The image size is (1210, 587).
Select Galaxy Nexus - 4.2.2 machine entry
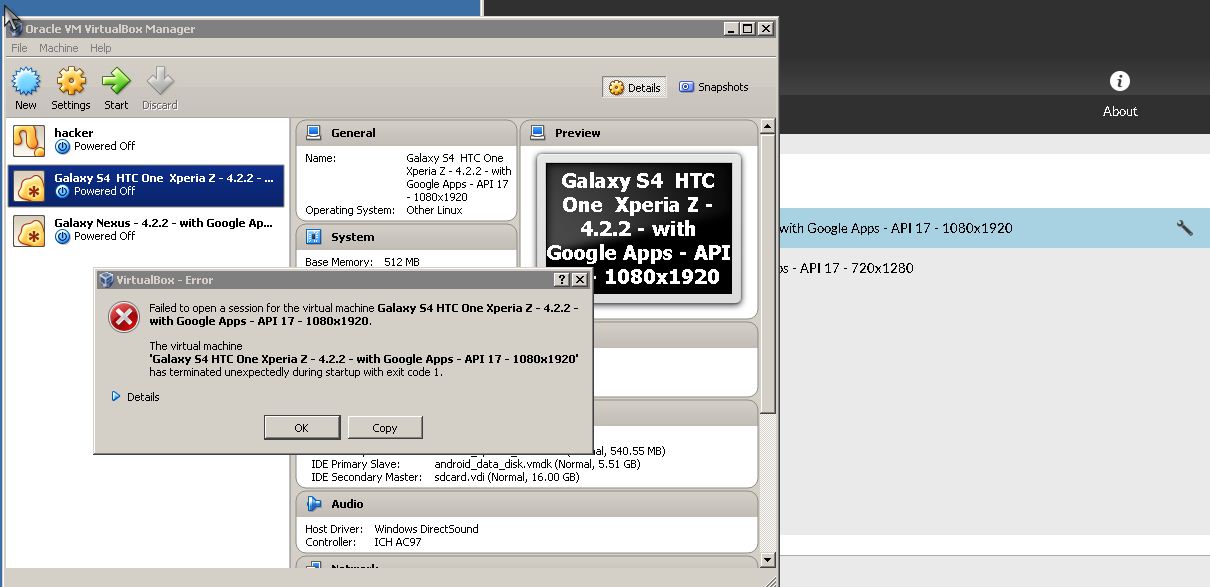[146, 230]
